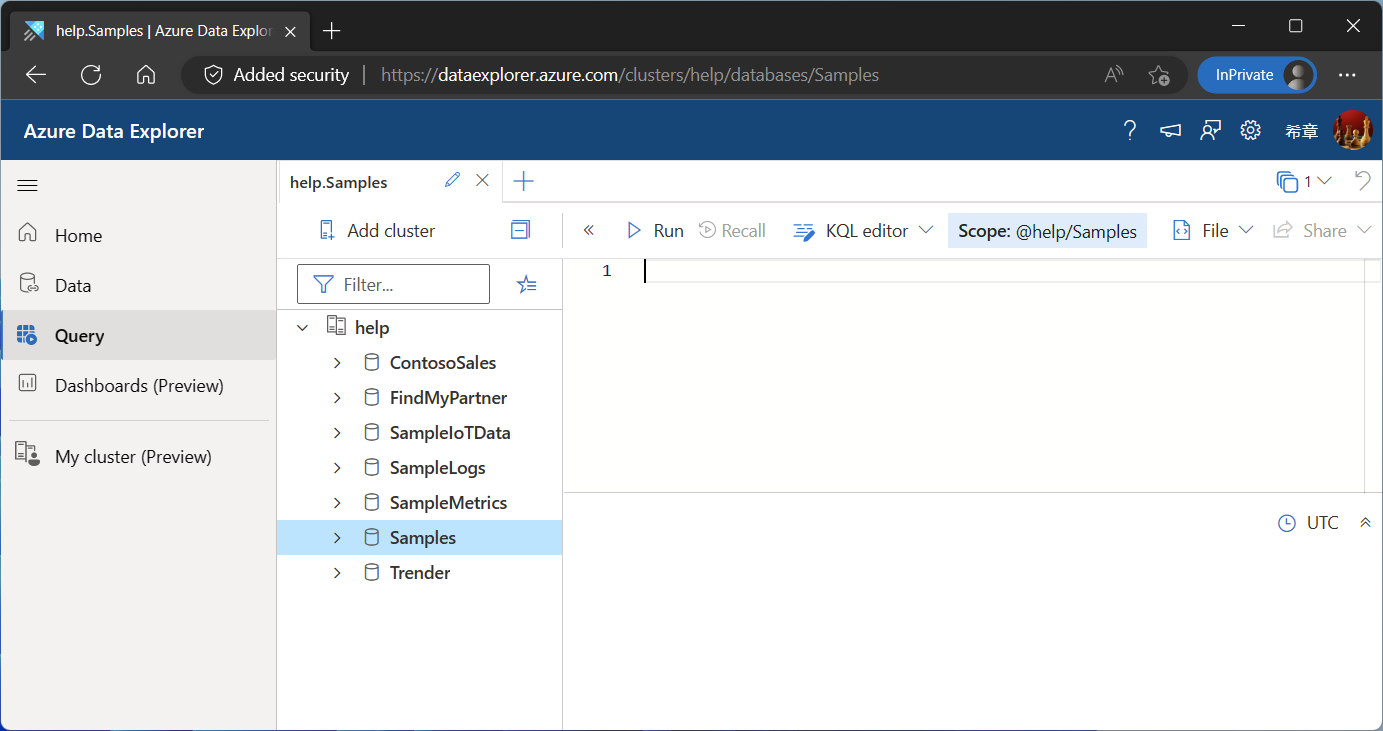
Task: Click Add cluster button
Action: pyautogui.click(x=377, y=230)
